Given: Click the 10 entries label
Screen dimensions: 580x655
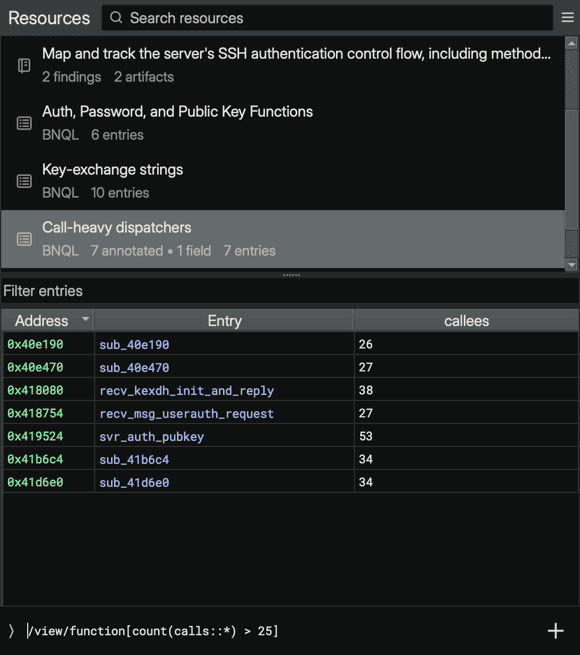Looking at the screenshot, I should pos(120,193).
